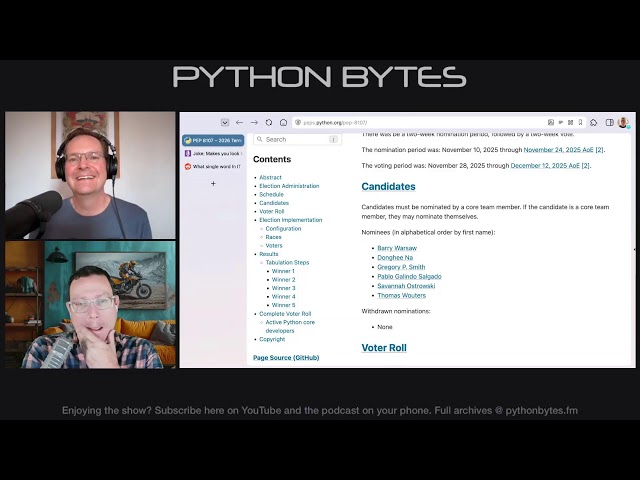Open Pablo Galindo Salgado nominee link

(x=409, y=276)
